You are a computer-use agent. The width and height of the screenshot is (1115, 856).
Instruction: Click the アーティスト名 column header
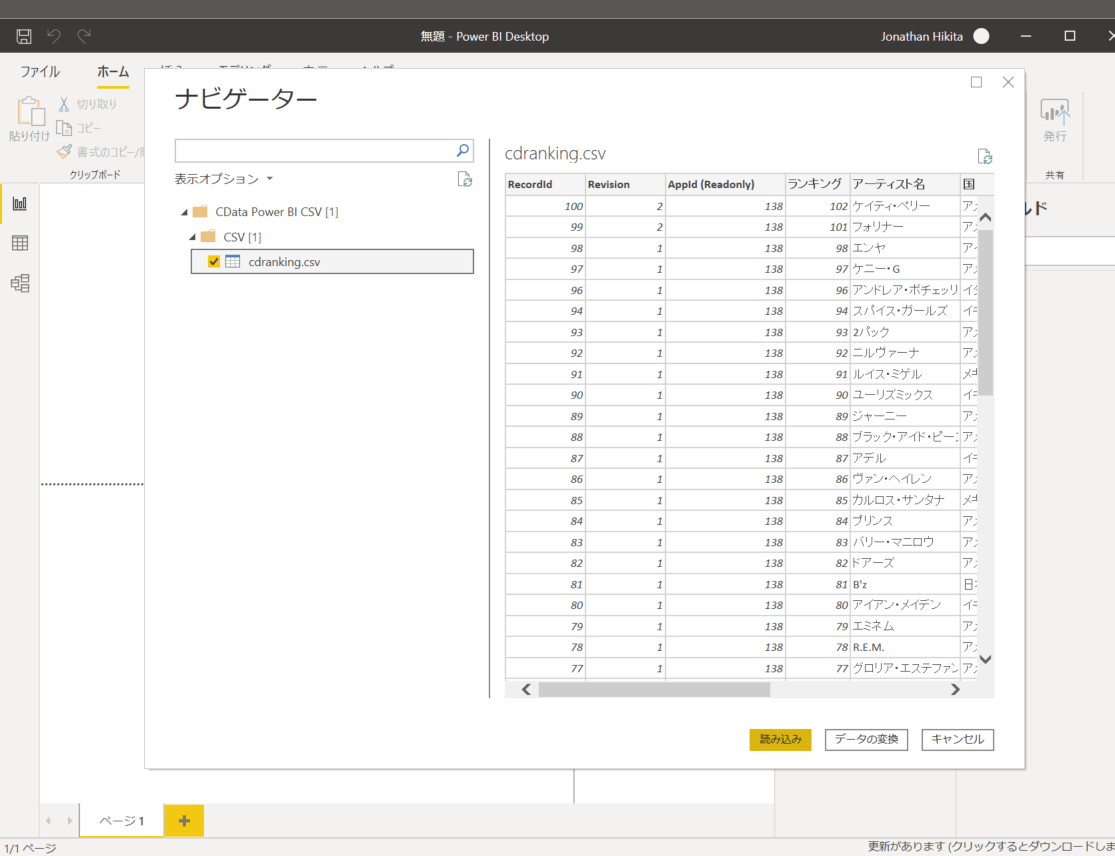(905, 184)
